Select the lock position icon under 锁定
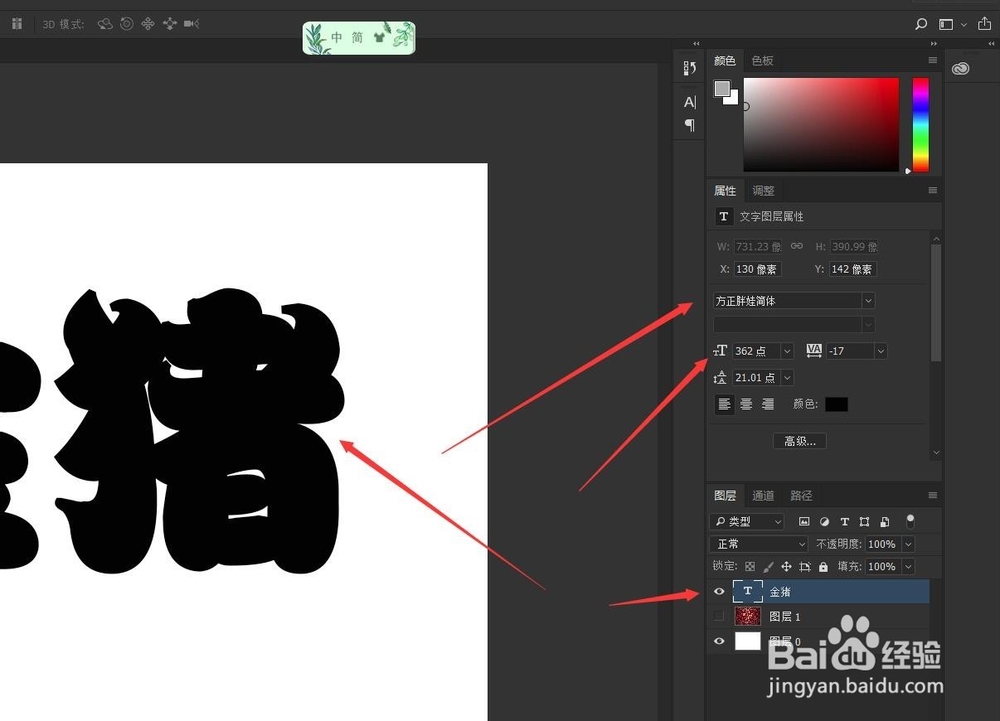Screen dimensions: 1000x721 (786, 566)
